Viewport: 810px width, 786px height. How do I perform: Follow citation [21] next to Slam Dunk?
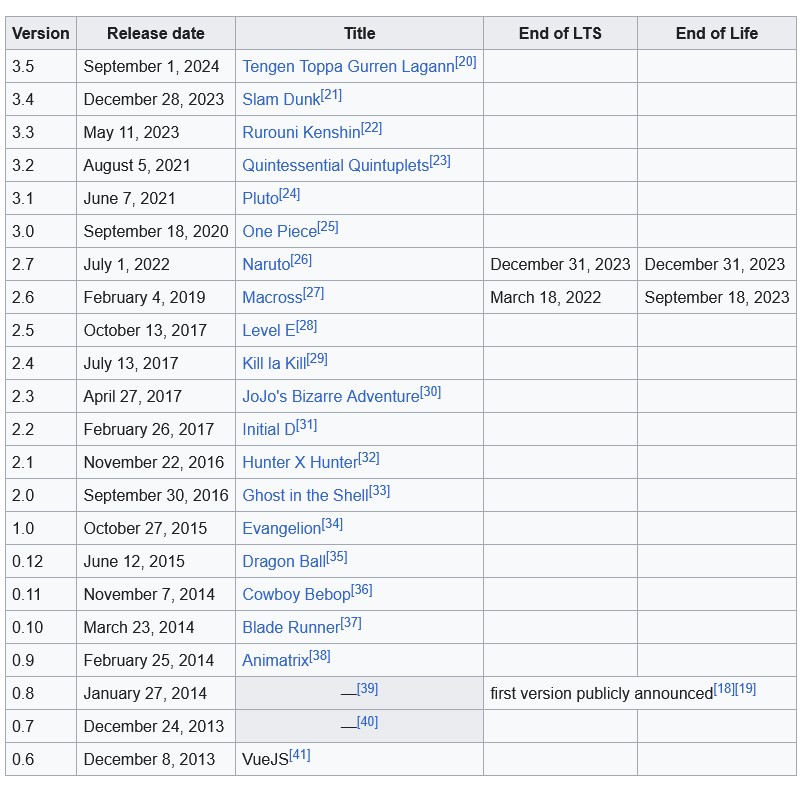coord(331,95)
